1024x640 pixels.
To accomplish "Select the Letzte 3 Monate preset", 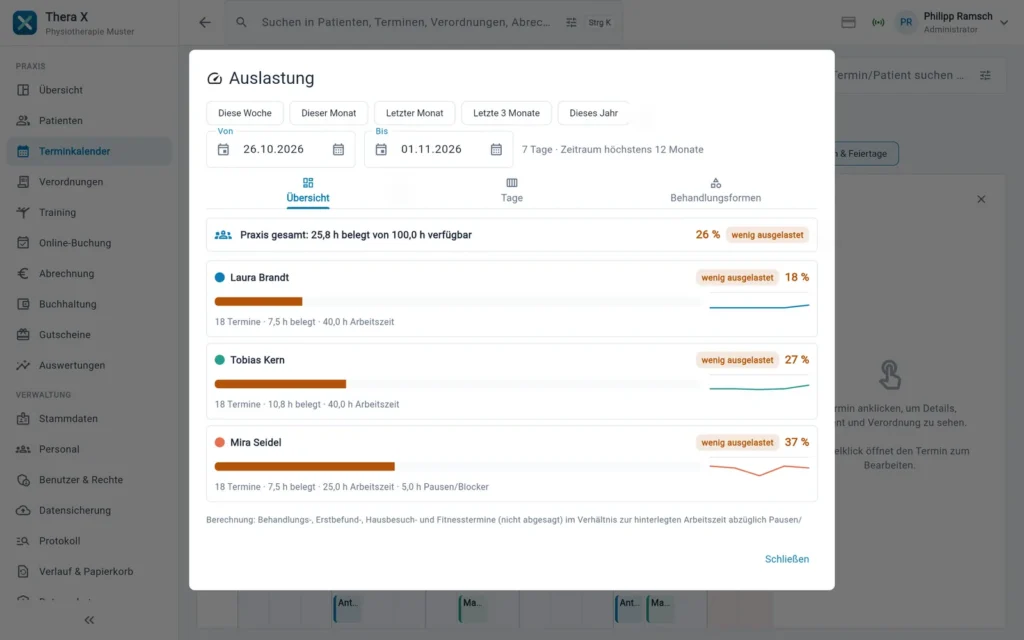I will (507, 113).
